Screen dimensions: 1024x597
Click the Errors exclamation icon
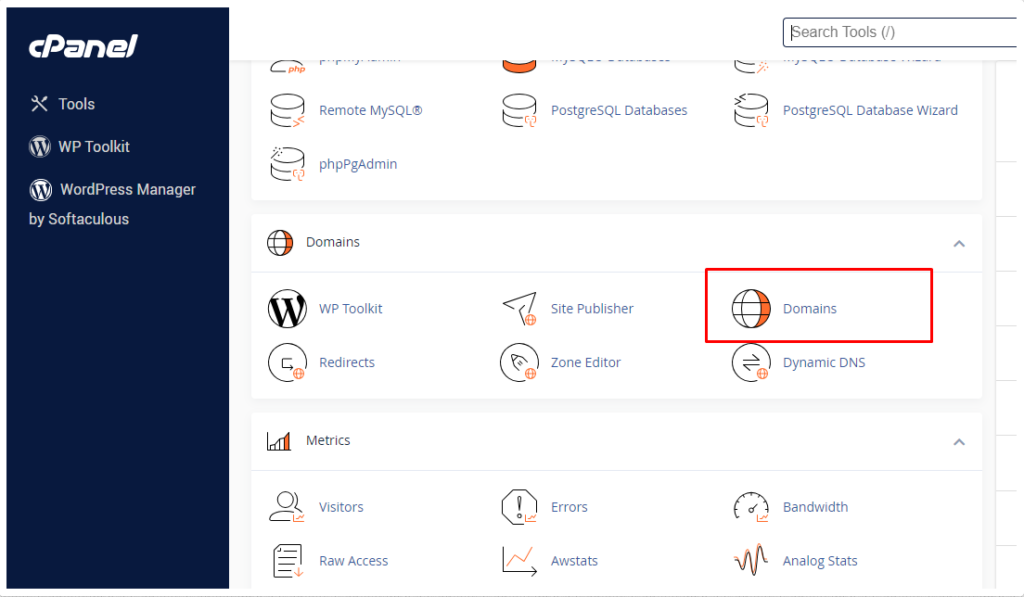[519, 507]
